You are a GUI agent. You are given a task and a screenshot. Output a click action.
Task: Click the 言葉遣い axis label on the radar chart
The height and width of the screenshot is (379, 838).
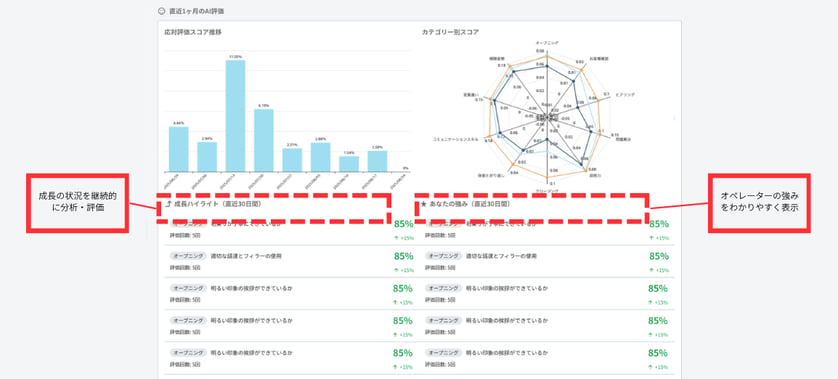click(470, 94)
